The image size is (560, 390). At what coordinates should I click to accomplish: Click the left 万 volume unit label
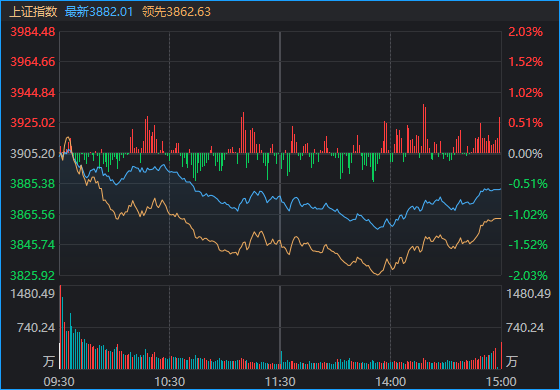point(49,361)
